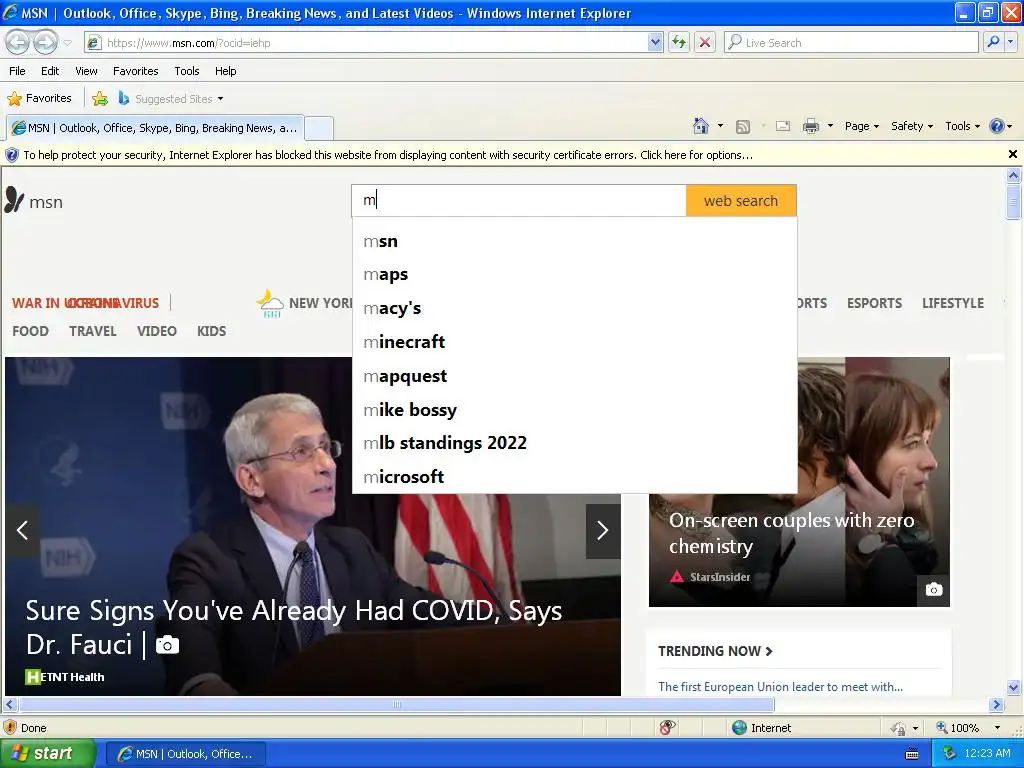Go to previous slide in headline carousel
Viewport: 1024px width, 768px height.
22,530
